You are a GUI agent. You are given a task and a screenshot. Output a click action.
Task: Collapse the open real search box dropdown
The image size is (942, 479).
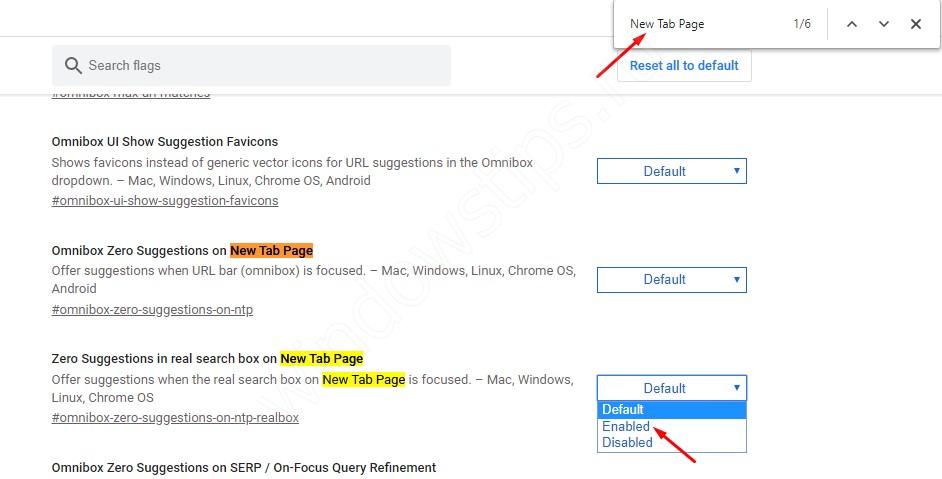click(x=671, y=388)
